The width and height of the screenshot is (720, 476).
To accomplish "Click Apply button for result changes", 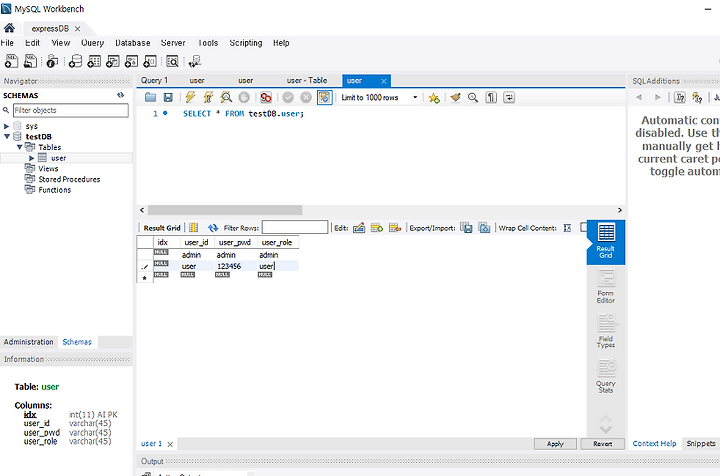I will pyautogui.click(x=555, y=444).
